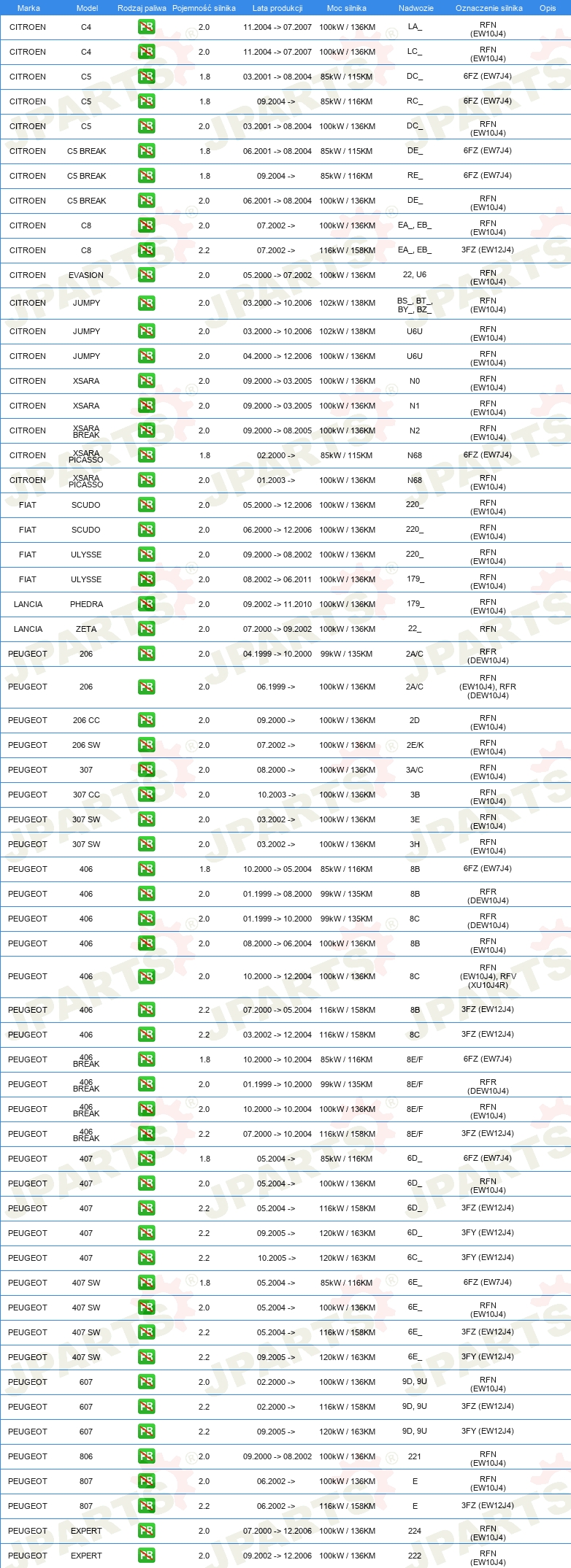The image size is (571, 1568).
Task: Click the fuel icon for Peugeot Expert 224
Action: point(146,1531)
